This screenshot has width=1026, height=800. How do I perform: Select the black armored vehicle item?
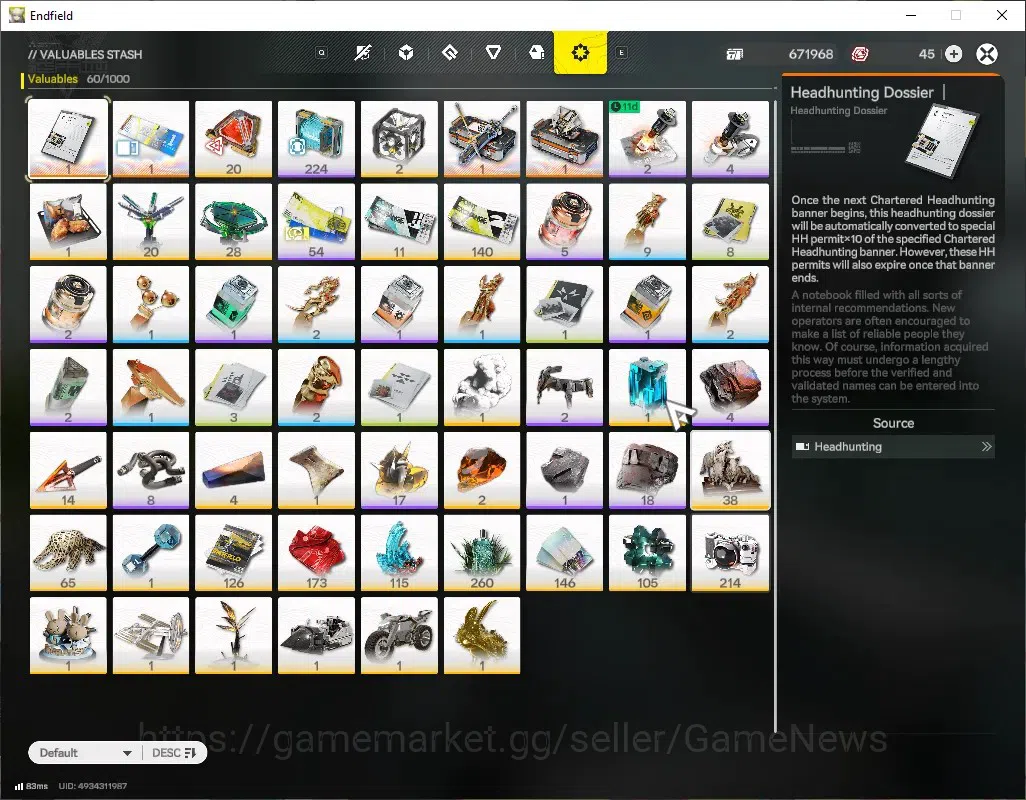coord(316,636)
